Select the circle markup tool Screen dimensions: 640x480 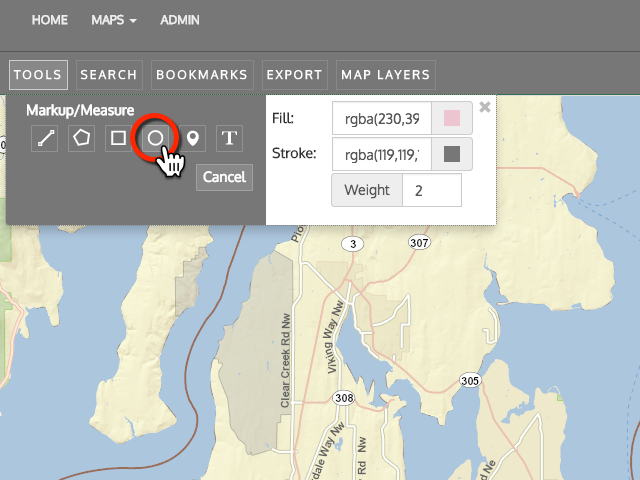[155, 138]
